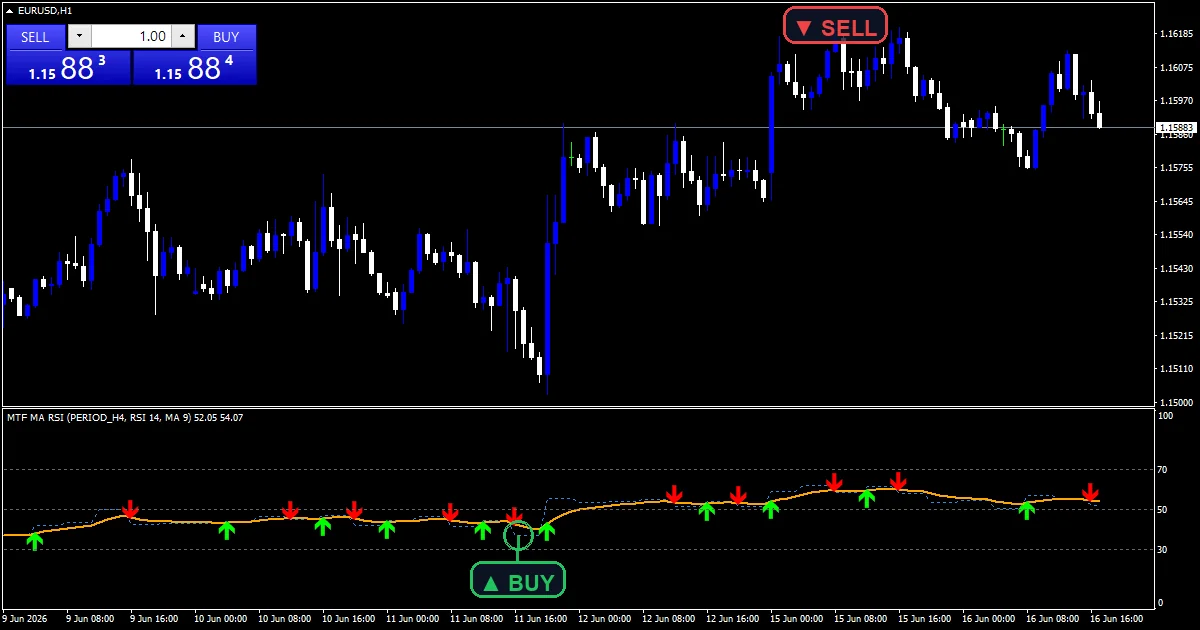Click the 1.00 lot volume field
The width and height of the screenshot is (1200, 630).
[x=131, y=37]
